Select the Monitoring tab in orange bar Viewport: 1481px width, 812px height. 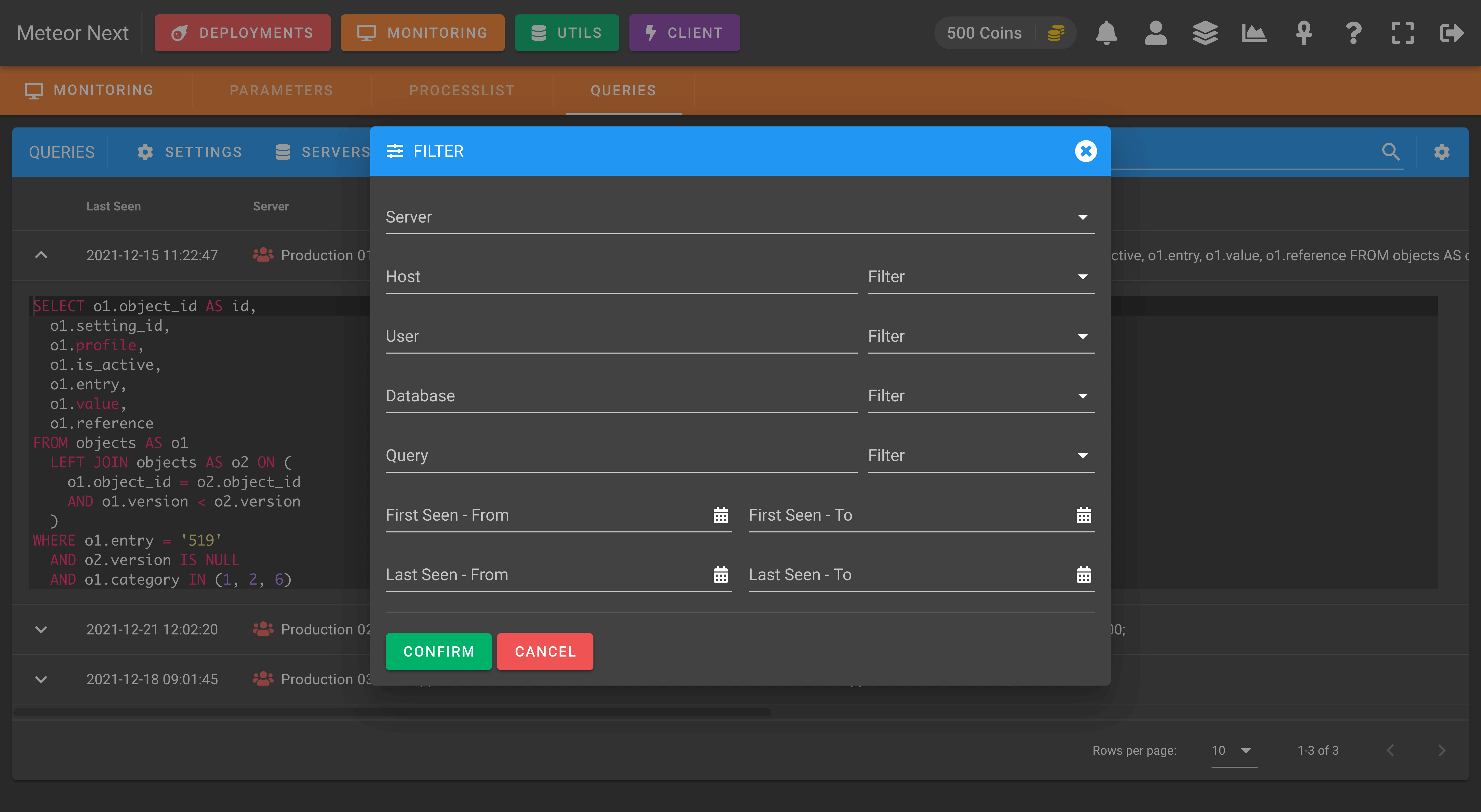point(90,91)
